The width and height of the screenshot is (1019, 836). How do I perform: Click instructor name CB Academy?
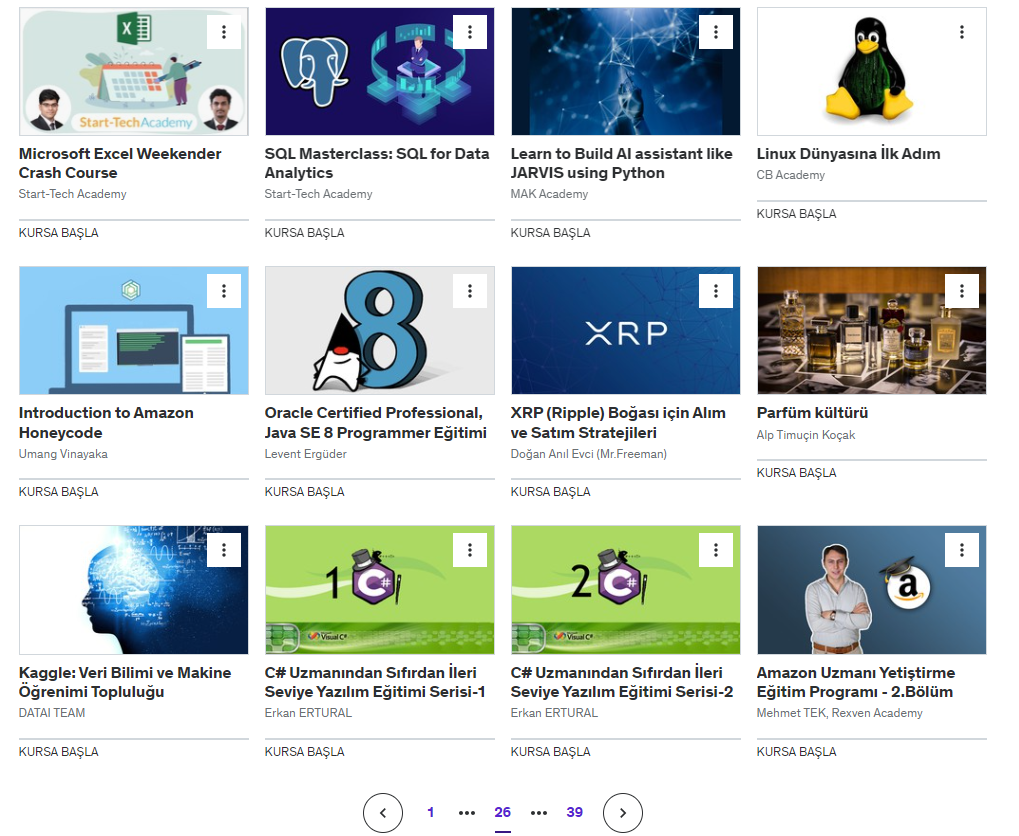(791, 175)
